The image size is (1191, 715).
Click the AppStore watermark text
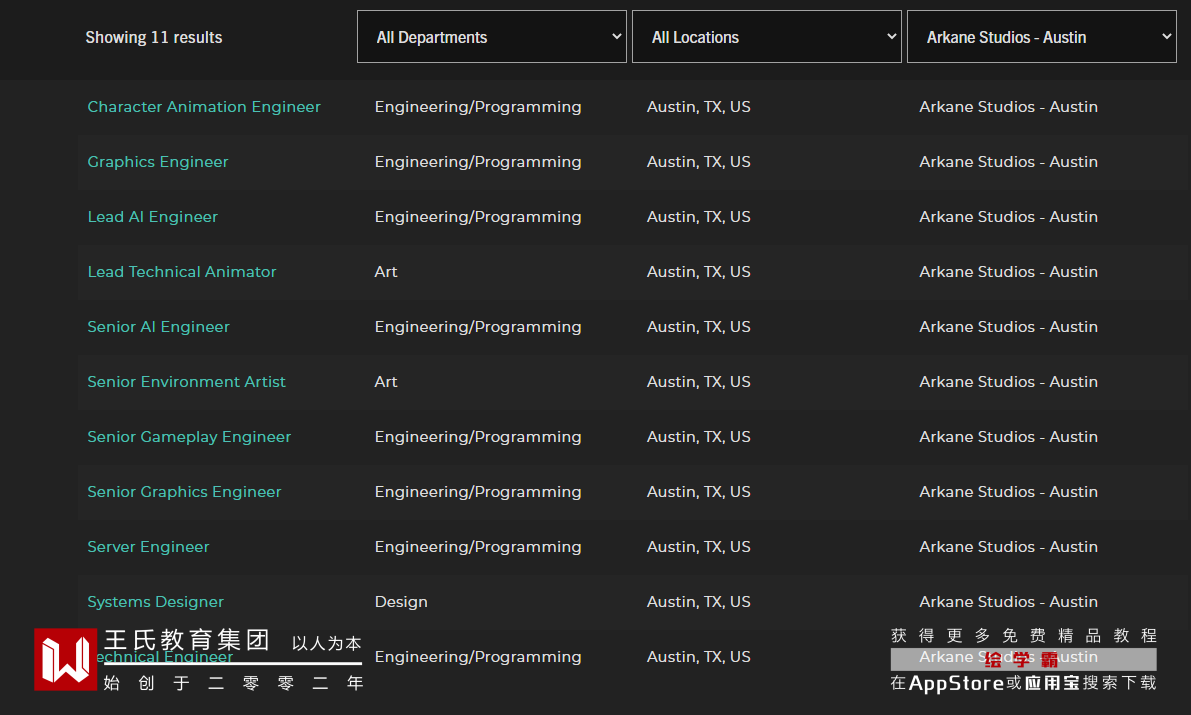[x=956, y=683]
